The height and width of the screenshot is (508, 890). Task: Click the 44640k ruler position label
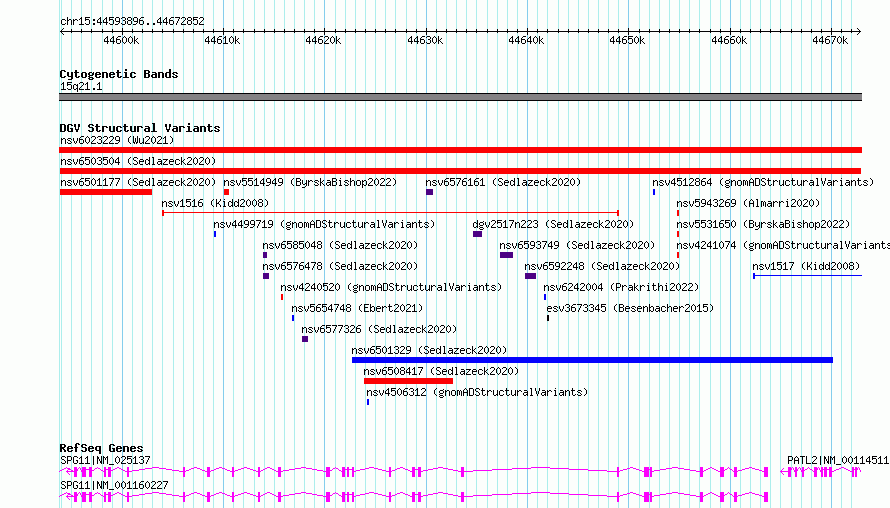(526, 40)
